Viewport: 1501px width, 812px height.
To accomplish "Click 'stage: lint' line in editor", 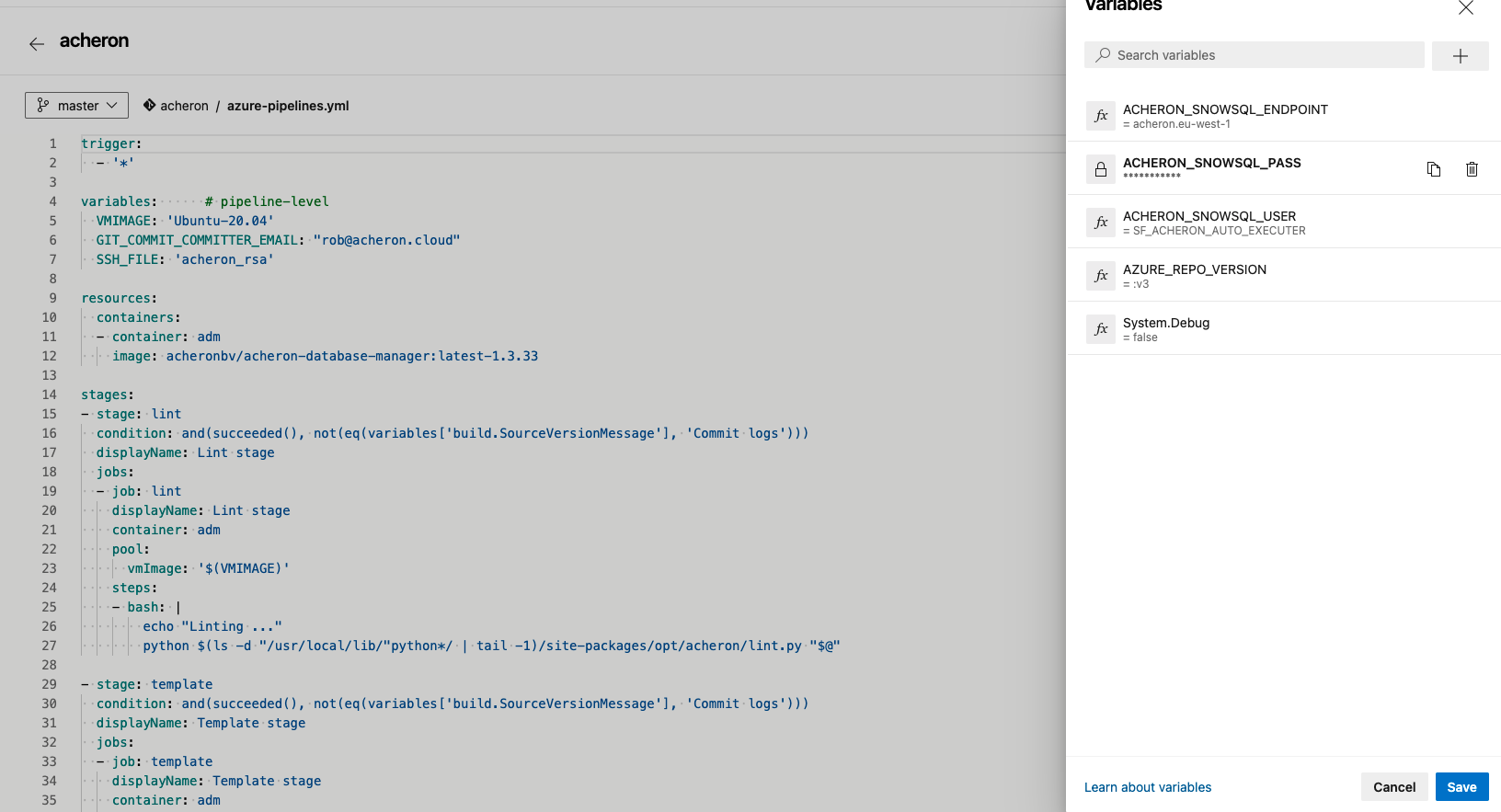I will (132, 414).
